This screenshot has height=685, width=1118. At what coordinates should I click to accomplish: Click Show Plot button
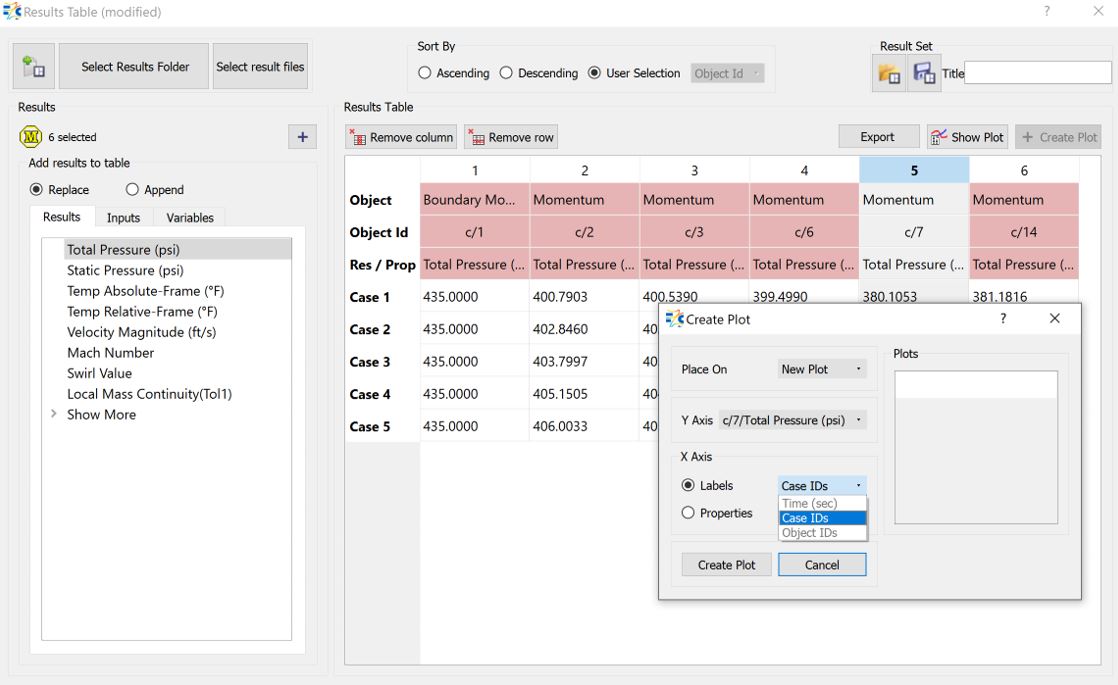coord(967,137)
